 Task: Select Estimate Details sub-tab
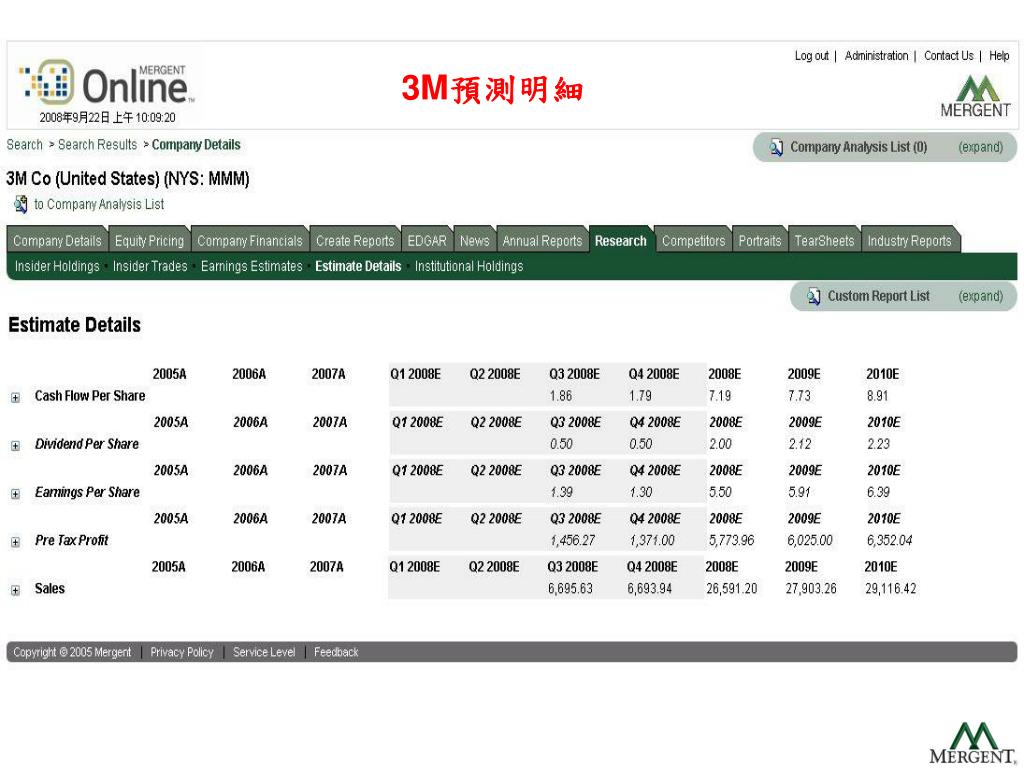(x=359, y=266)
